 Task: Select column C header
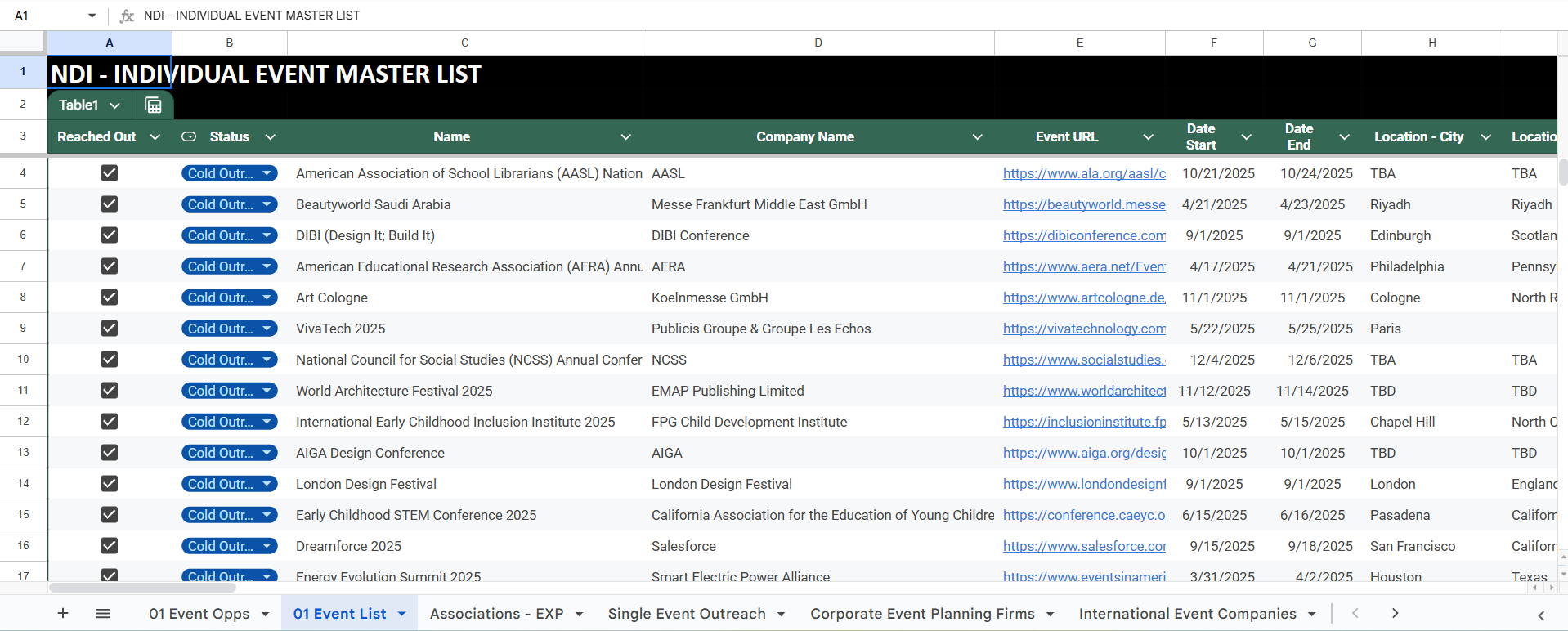pyautogui.click(x=465, y=43)
